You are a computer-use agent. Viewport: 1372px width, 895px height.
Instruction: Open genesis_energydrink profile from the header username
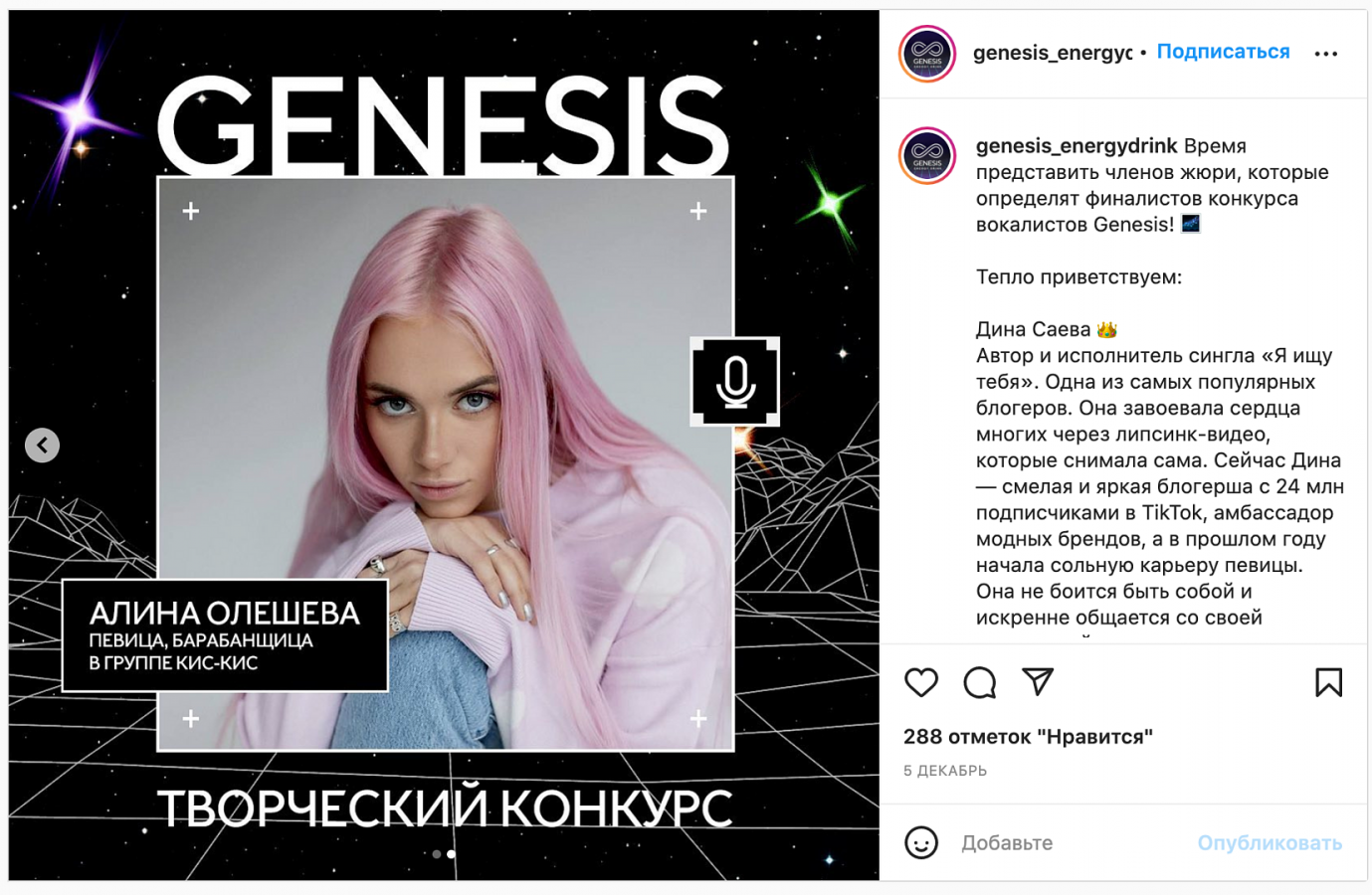(1053, 53)
